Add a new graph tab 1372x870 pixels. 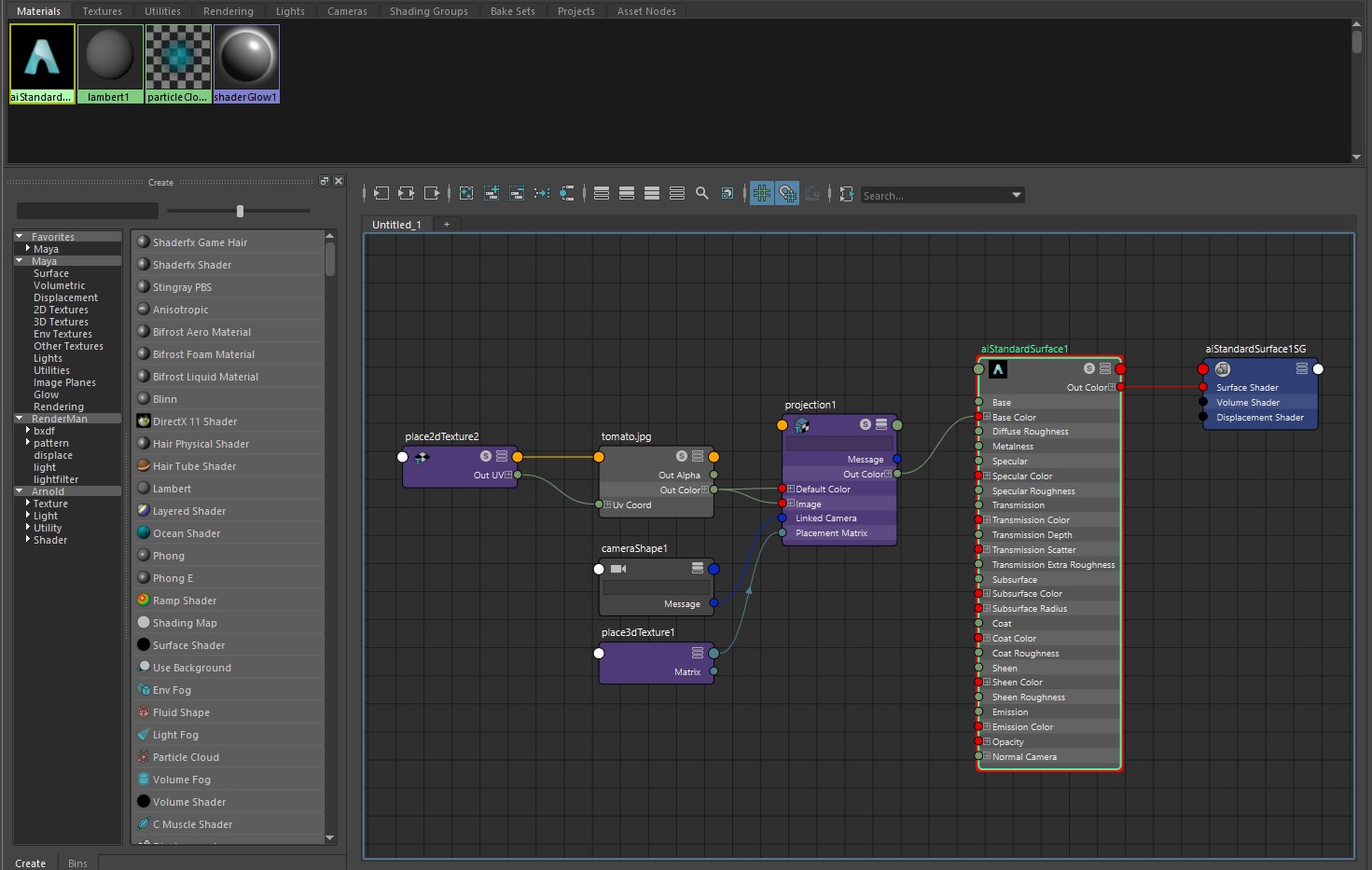447,224
